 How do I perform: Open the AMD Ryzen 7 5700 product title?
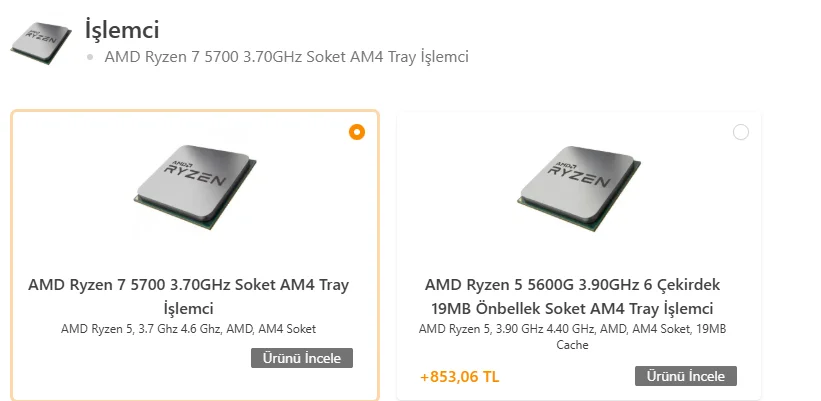(x=189, y=296)
